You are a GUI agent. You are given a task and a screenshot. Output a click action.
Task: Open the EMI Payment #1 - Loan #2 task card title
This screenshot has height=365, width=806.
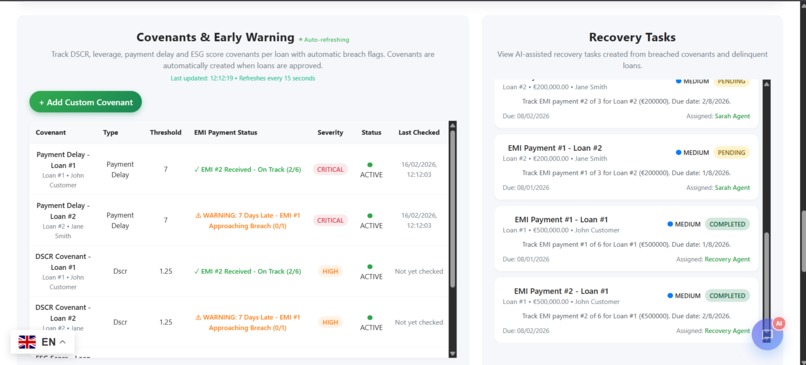pos(554,148)
